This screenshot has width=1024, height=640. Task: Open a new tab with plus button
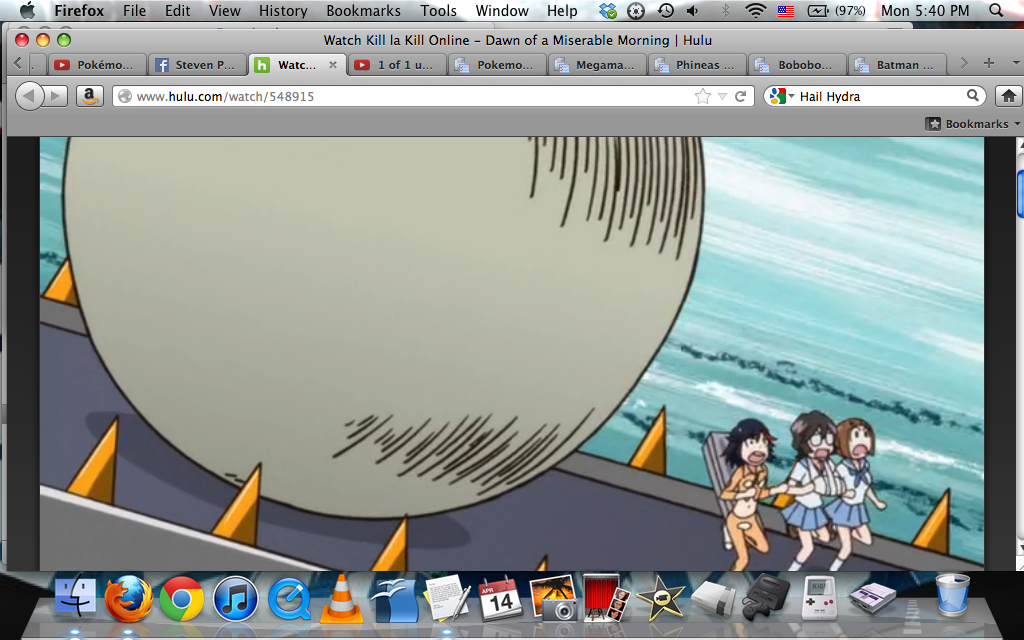pos(989,63)
